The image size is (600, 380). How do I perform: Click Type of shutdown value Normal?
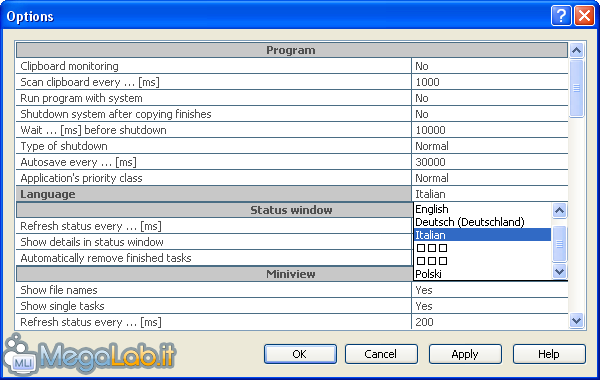490,146
